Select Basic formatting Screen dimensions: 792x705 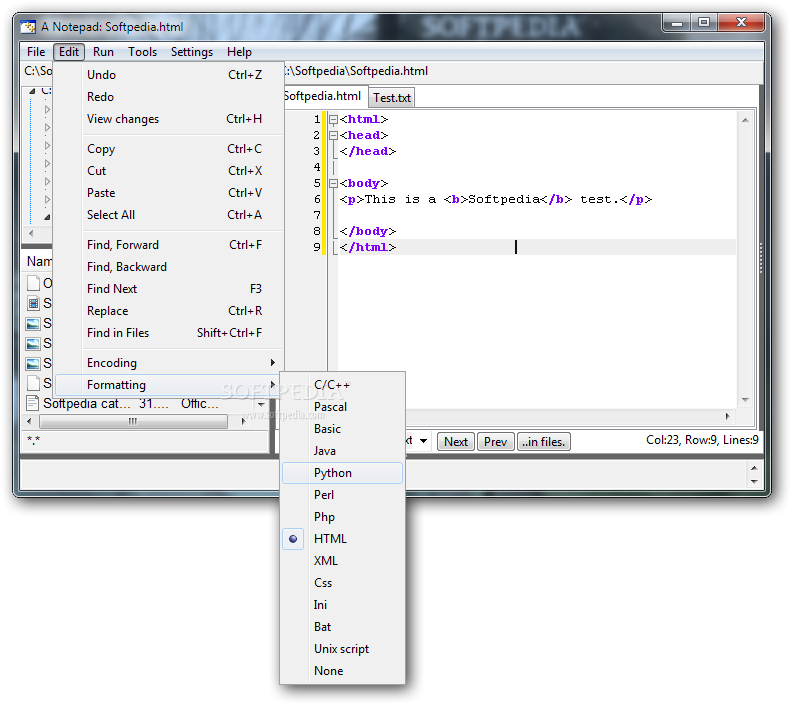(x=342, y=429)
